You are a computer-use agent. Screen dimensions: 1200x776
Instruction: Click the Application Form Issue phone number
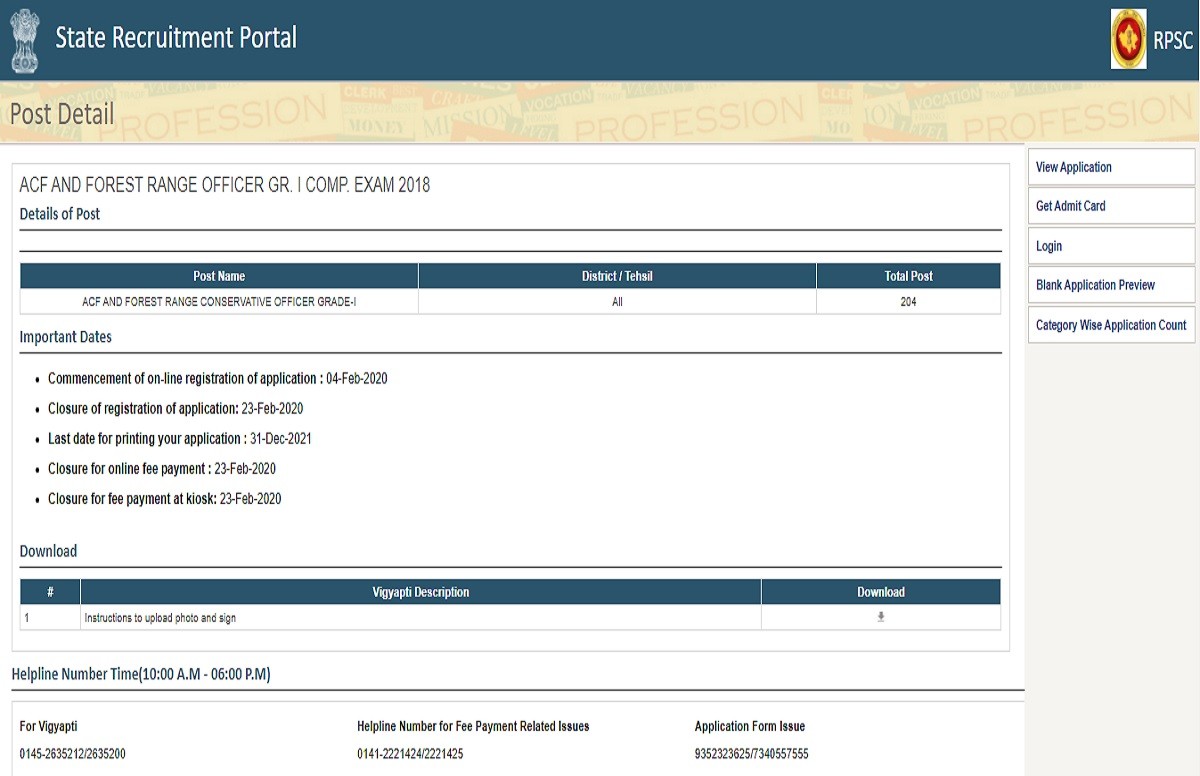(x=751, y=754)
